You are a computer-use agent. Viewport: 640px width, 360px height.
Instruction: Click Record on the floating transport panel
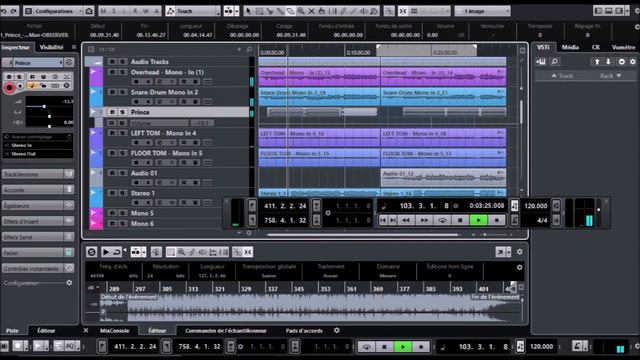click(x=496, y=220)
